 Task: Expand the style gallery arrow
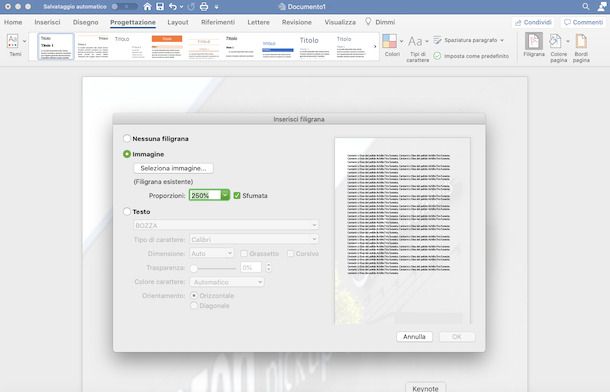click(375, 46)
